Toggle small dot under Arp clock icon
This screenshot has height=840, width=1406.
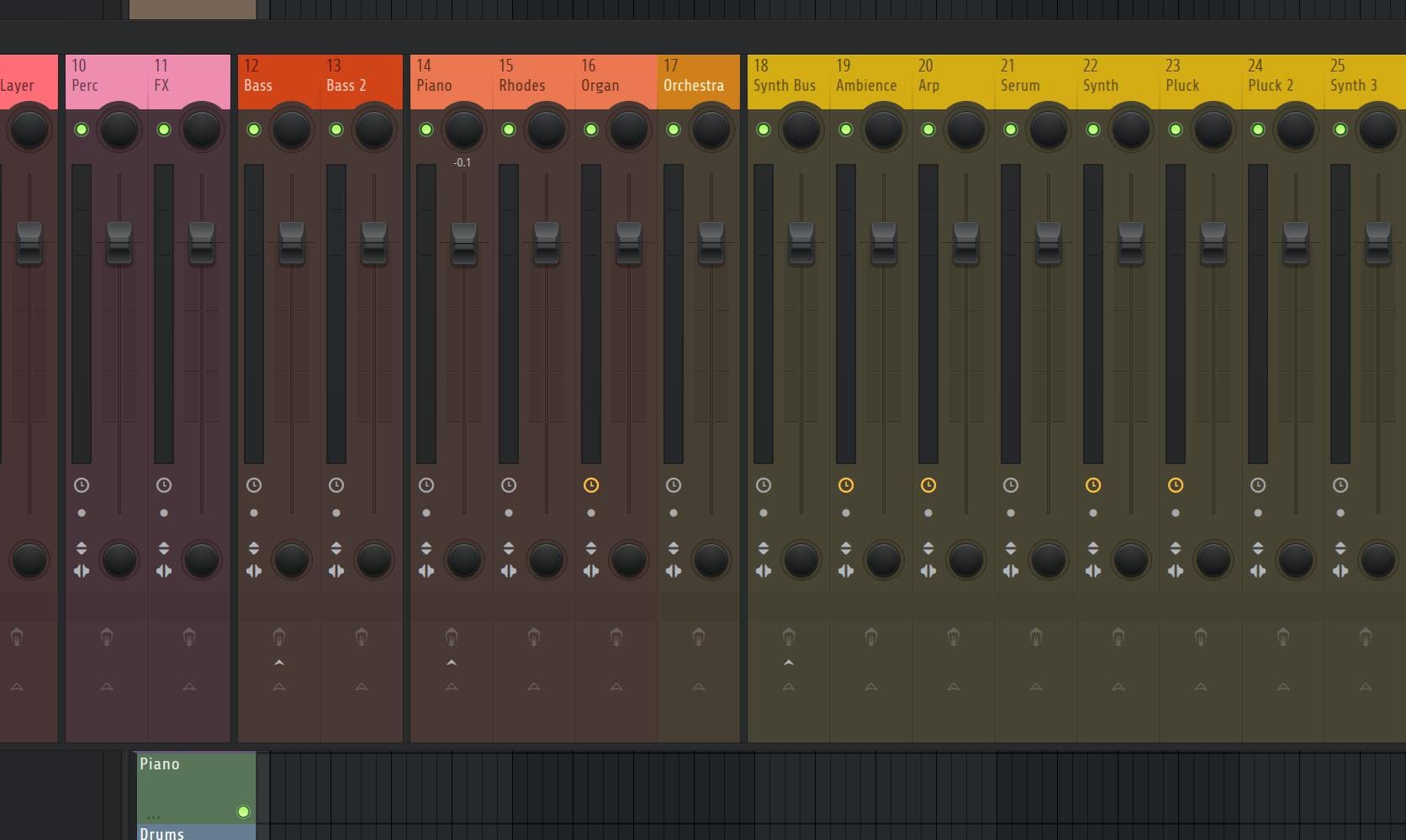(928, 513)
